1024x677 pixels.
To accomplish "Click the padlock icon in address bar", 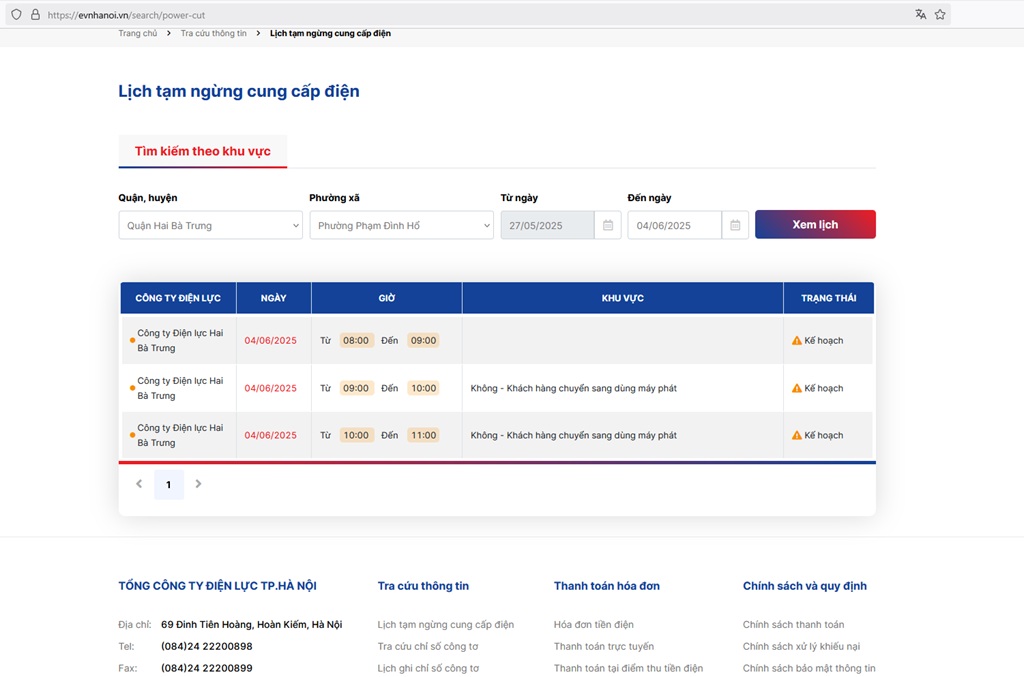I will click(x=35, y=15).
